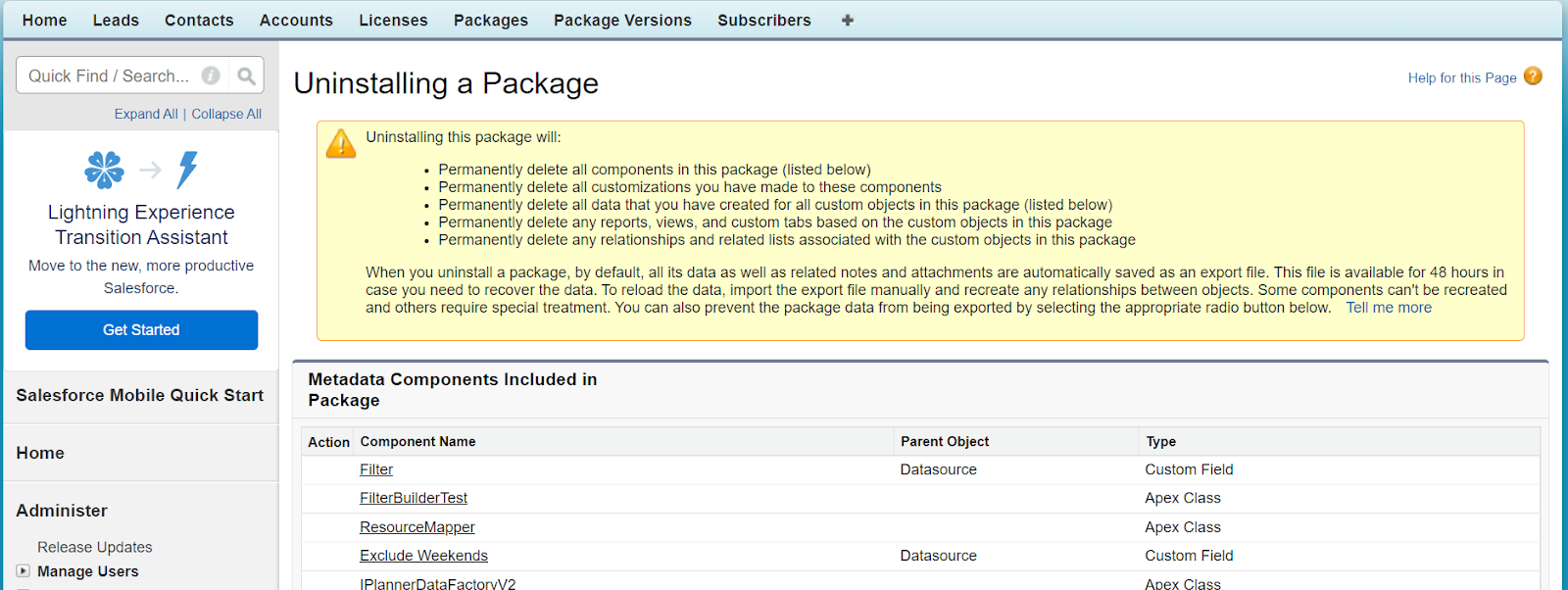Viewport: 1568px width, 590px height.
Task: Click the blue Classic flower icon
Action: pyautogui.click(x=104, y=170)
